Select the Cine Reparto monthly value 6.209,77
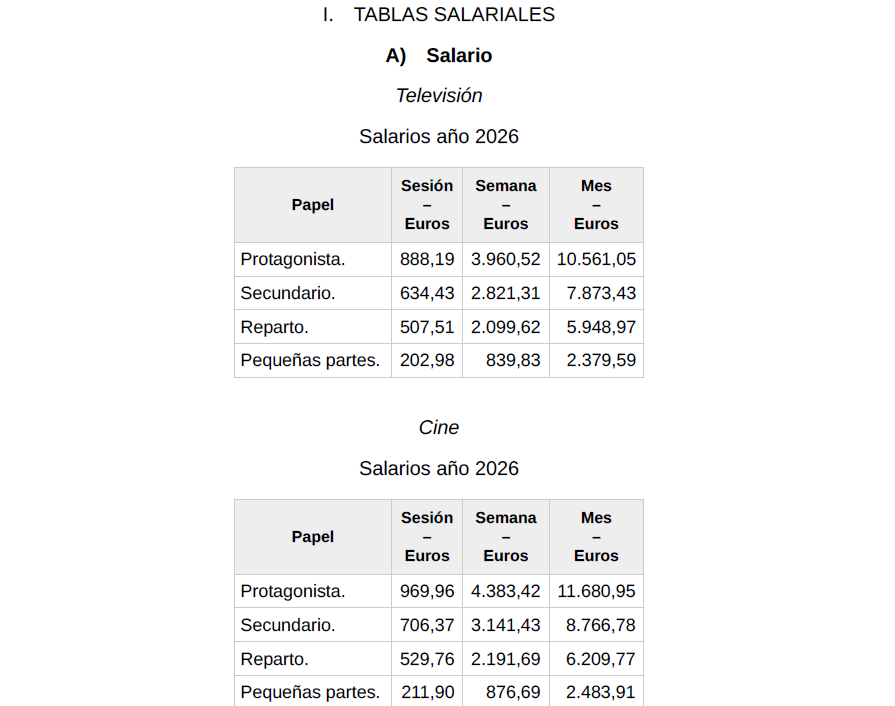 tap(601, 660)
